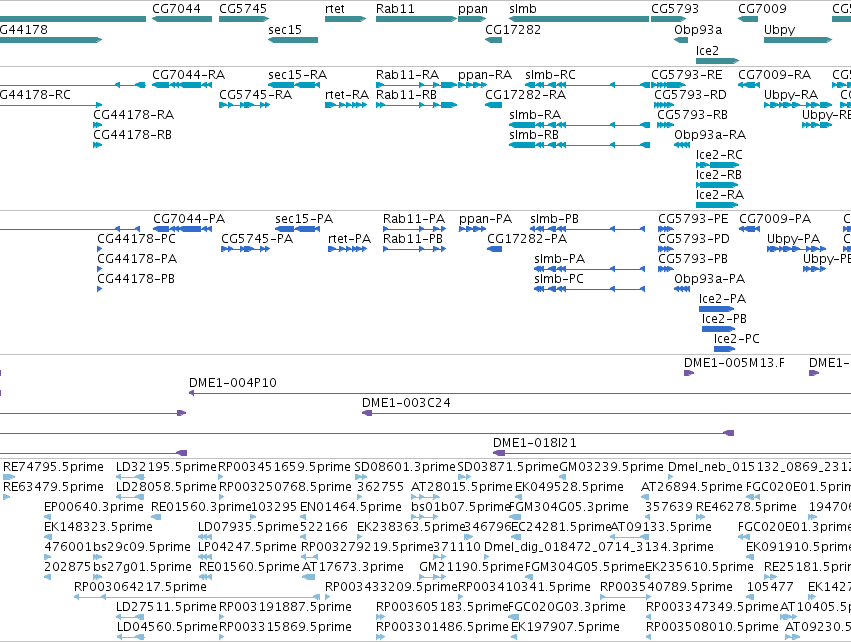The width and height of the screenshot is (851, 642).
Task: Click EST EK197907.5prime label
Action: (565, 627)
